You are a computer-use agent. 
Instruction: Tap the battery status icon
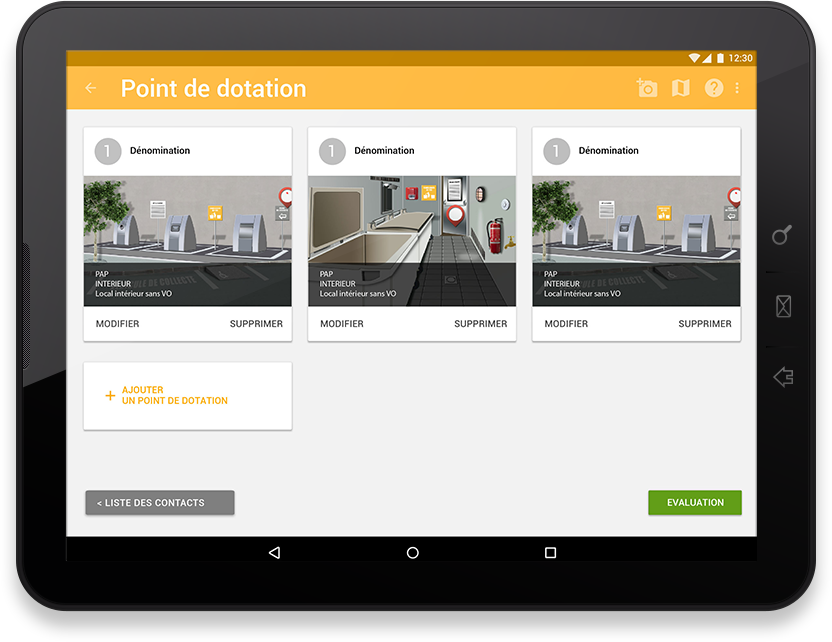coord(720,58)
